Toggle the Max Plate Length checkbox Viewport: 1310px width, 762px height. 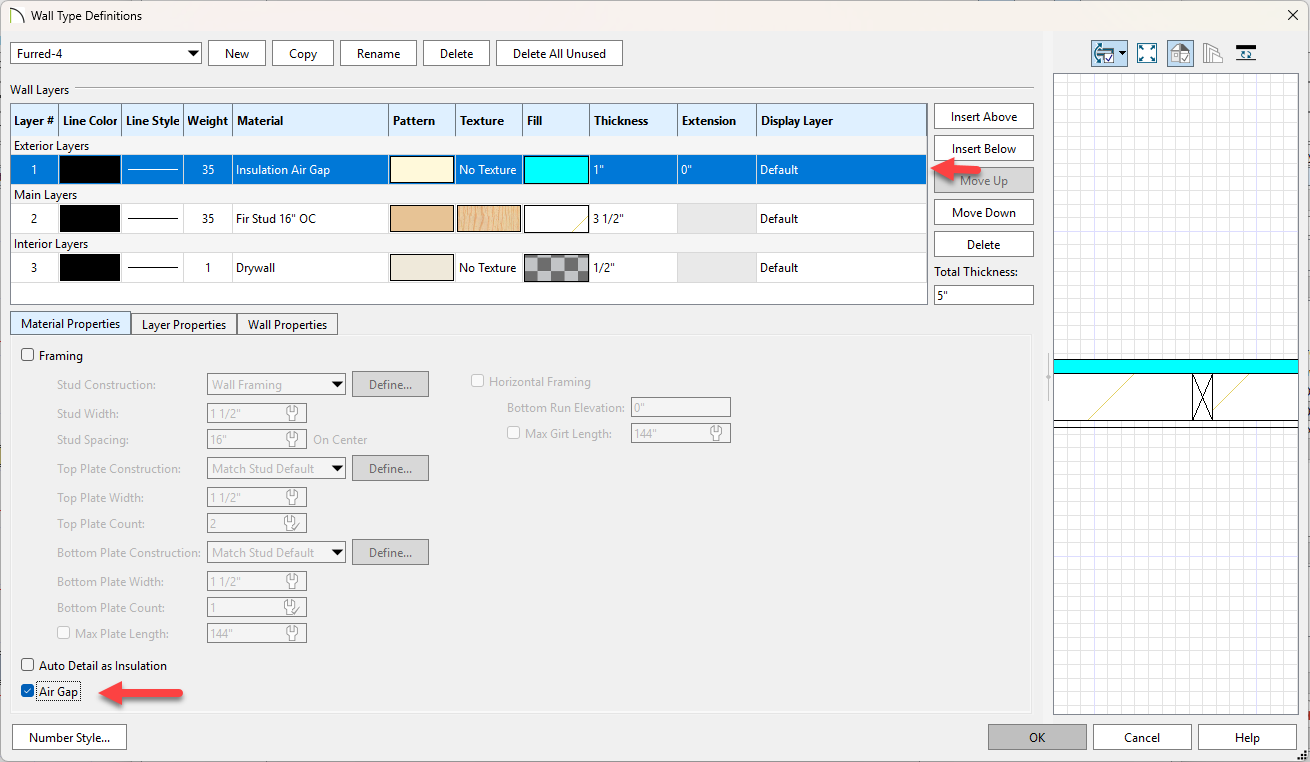click(x=64, y=633)
